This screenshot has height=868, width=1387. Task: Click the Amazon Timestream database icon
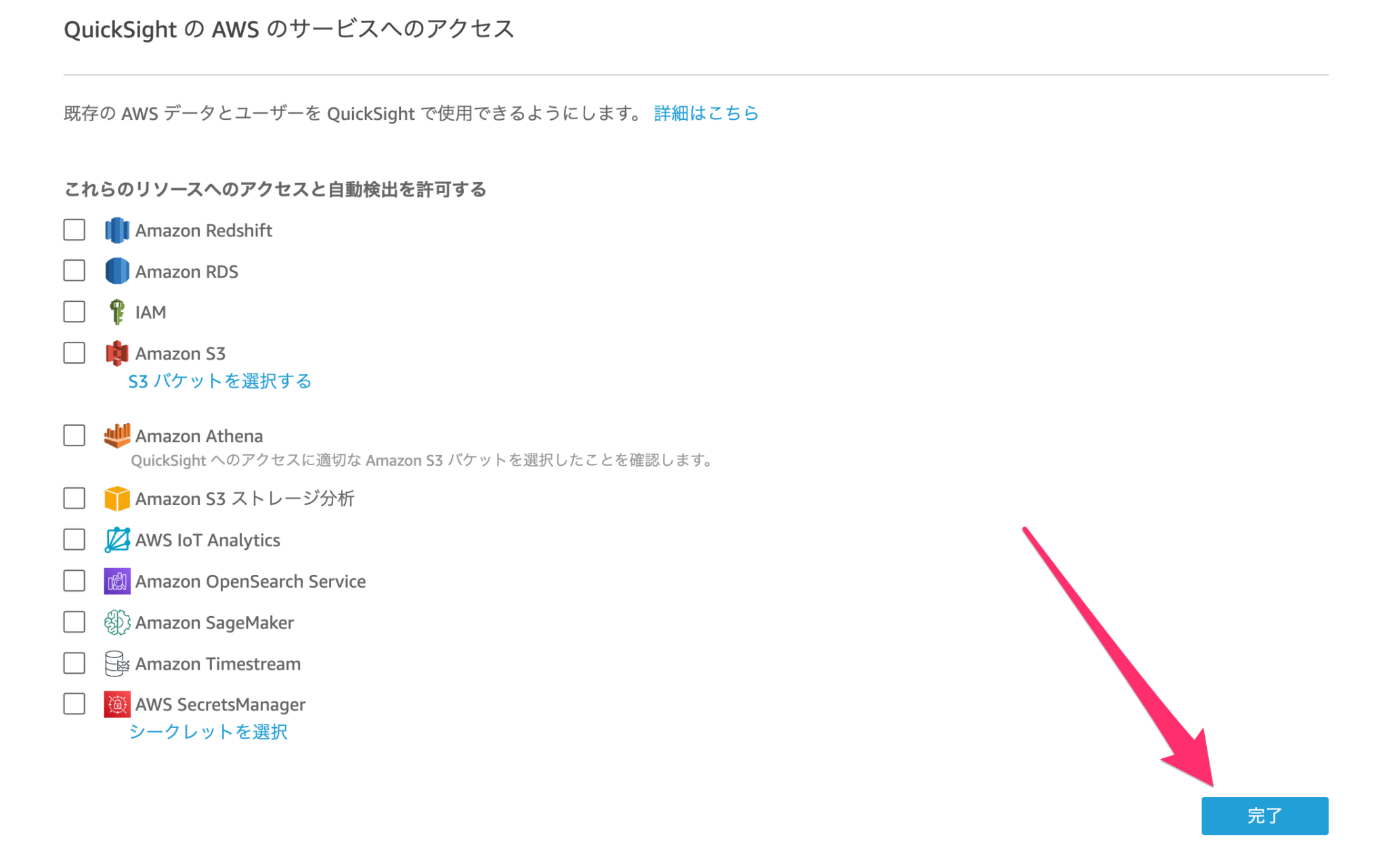(116, 664)
